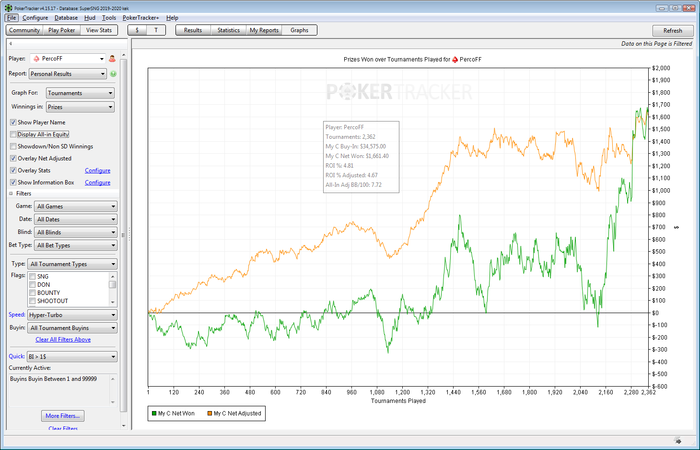Image resolution: width=700 pixels, height=450 pixels.
Task: Open the Game filter dropdown
Action: click(76, 207)
